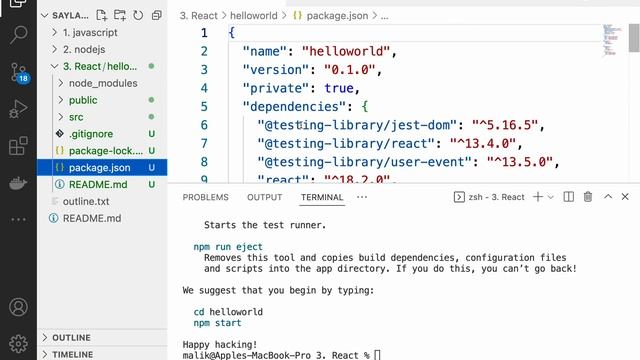Open root-level README.md below outline.txt
This screenshot has height=360, width=640.
(x=102, y=218)
